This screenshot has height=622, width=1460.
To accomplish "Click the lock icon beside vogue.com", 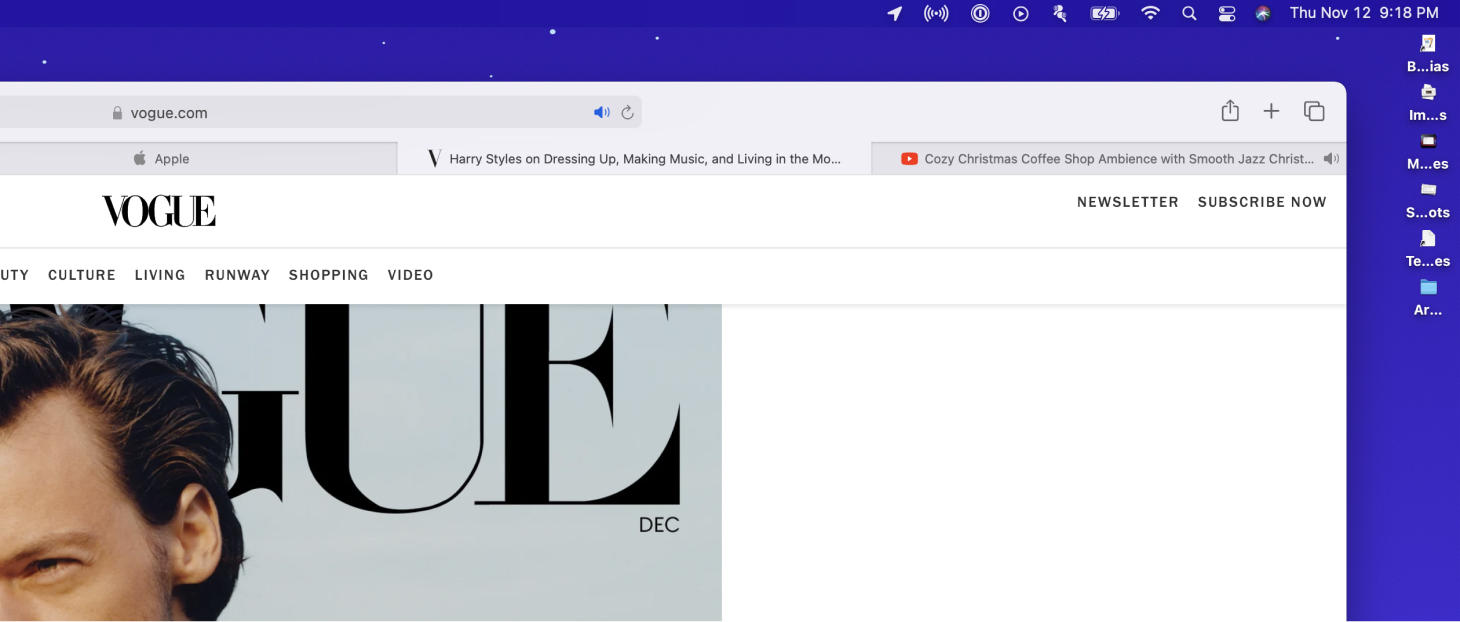I will coord(118,113).
